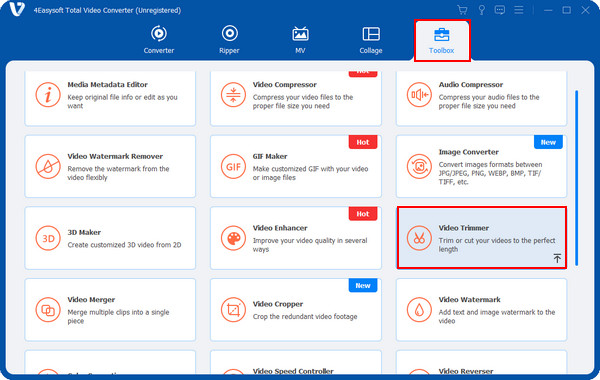Open the MV tab
The image size is (600, 380).
pyautogui.click(x=300, y=39)
